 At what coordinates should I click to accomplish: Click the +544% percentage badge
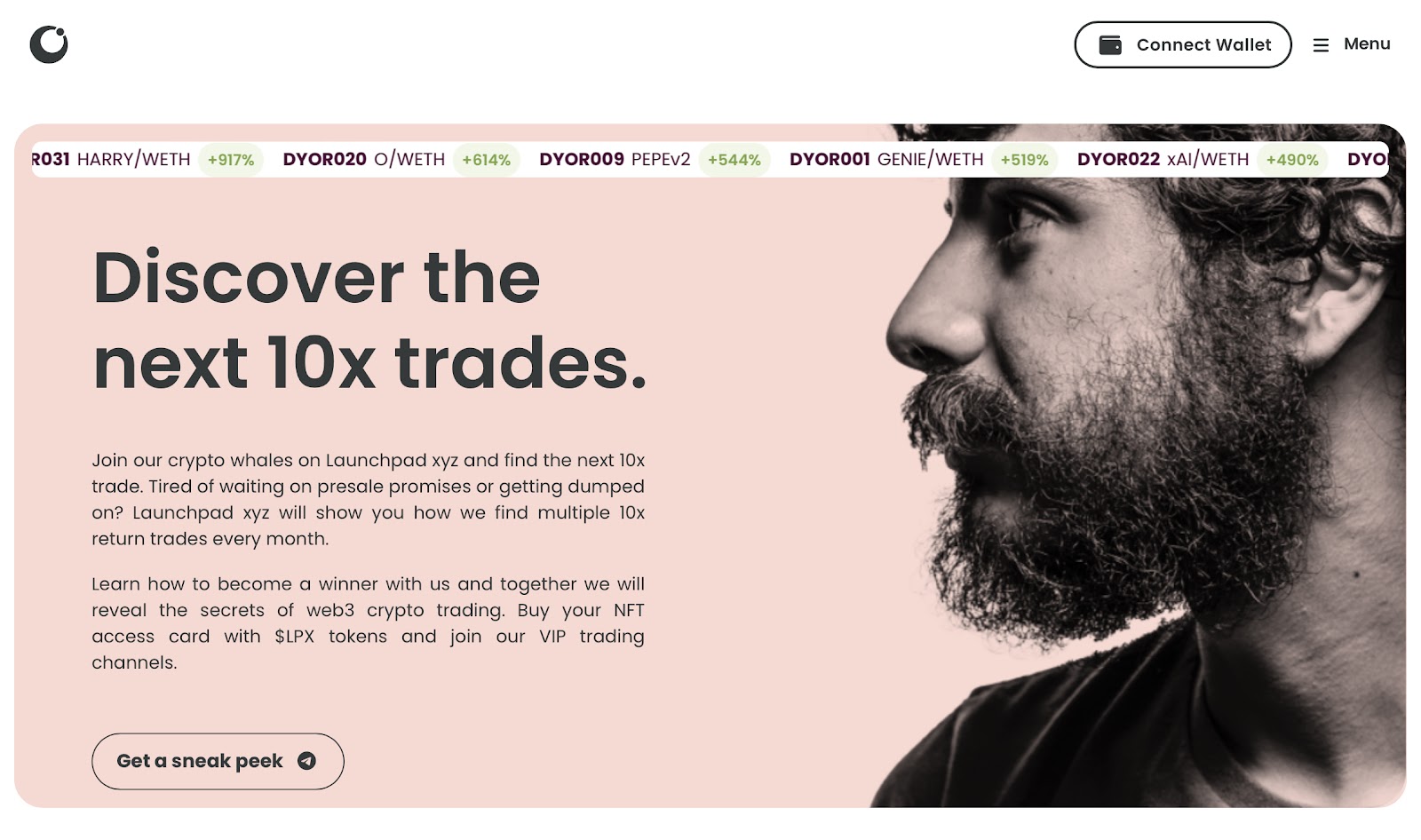click(x=734, y=160)
